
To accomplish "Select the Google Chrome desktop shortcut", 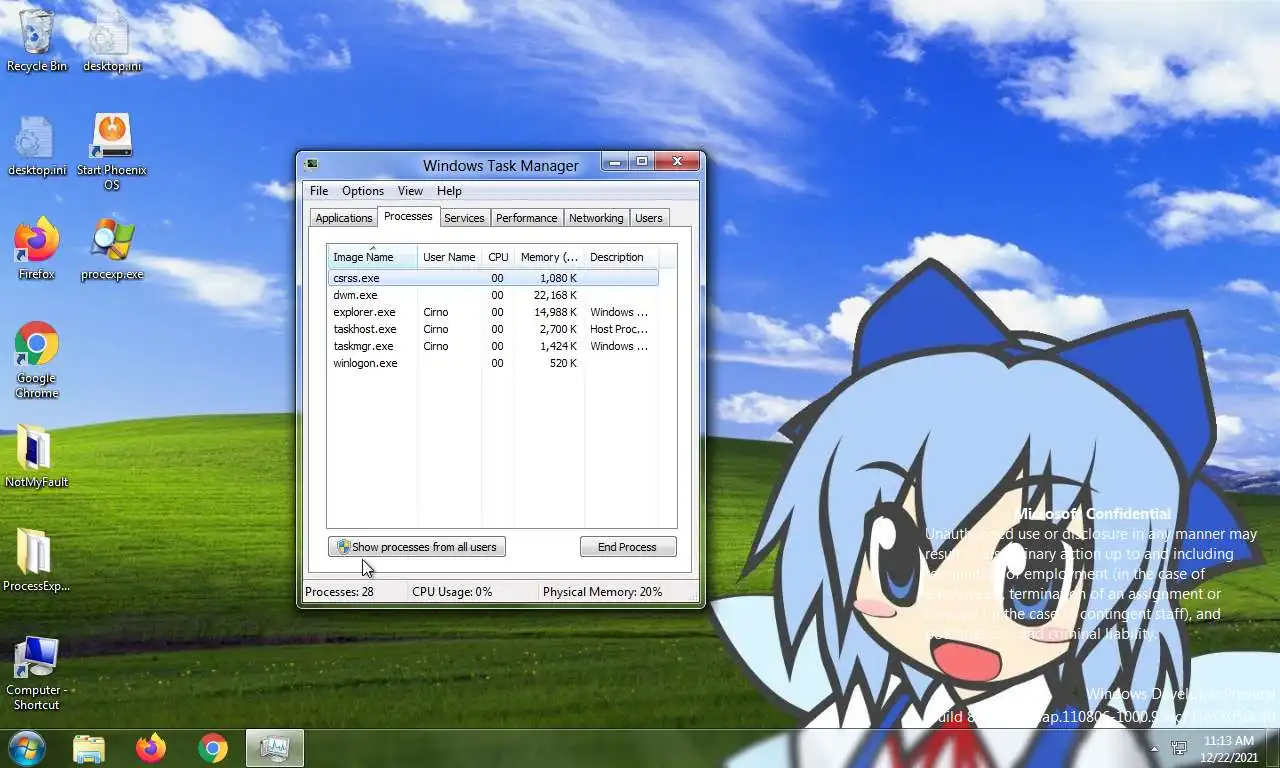I will 37,360.
